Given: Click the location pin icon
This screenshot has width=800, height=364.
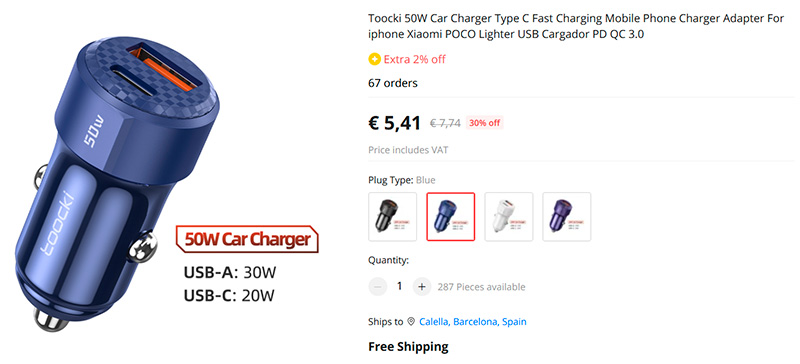Looking at the screenshot, I should coord(411,322).
